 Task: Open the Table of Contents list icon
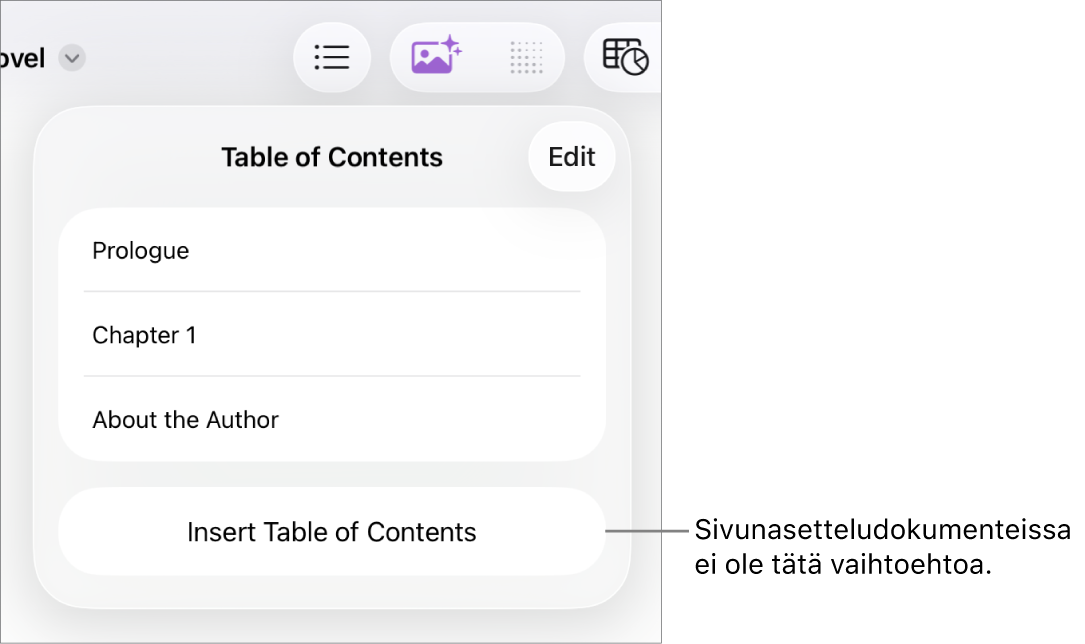coord(332,58)
